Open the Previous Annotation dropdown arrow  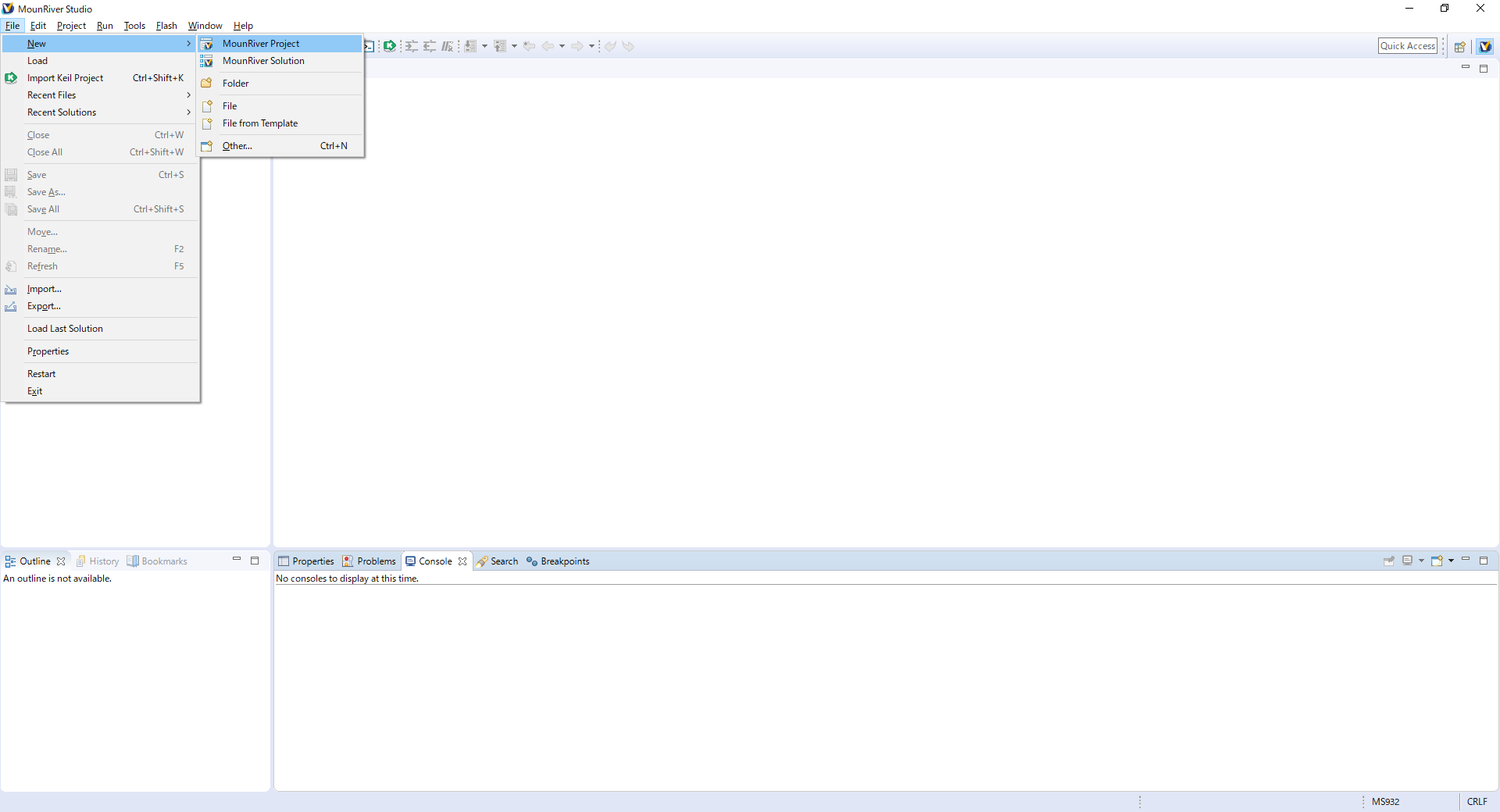tap(514, 46)
